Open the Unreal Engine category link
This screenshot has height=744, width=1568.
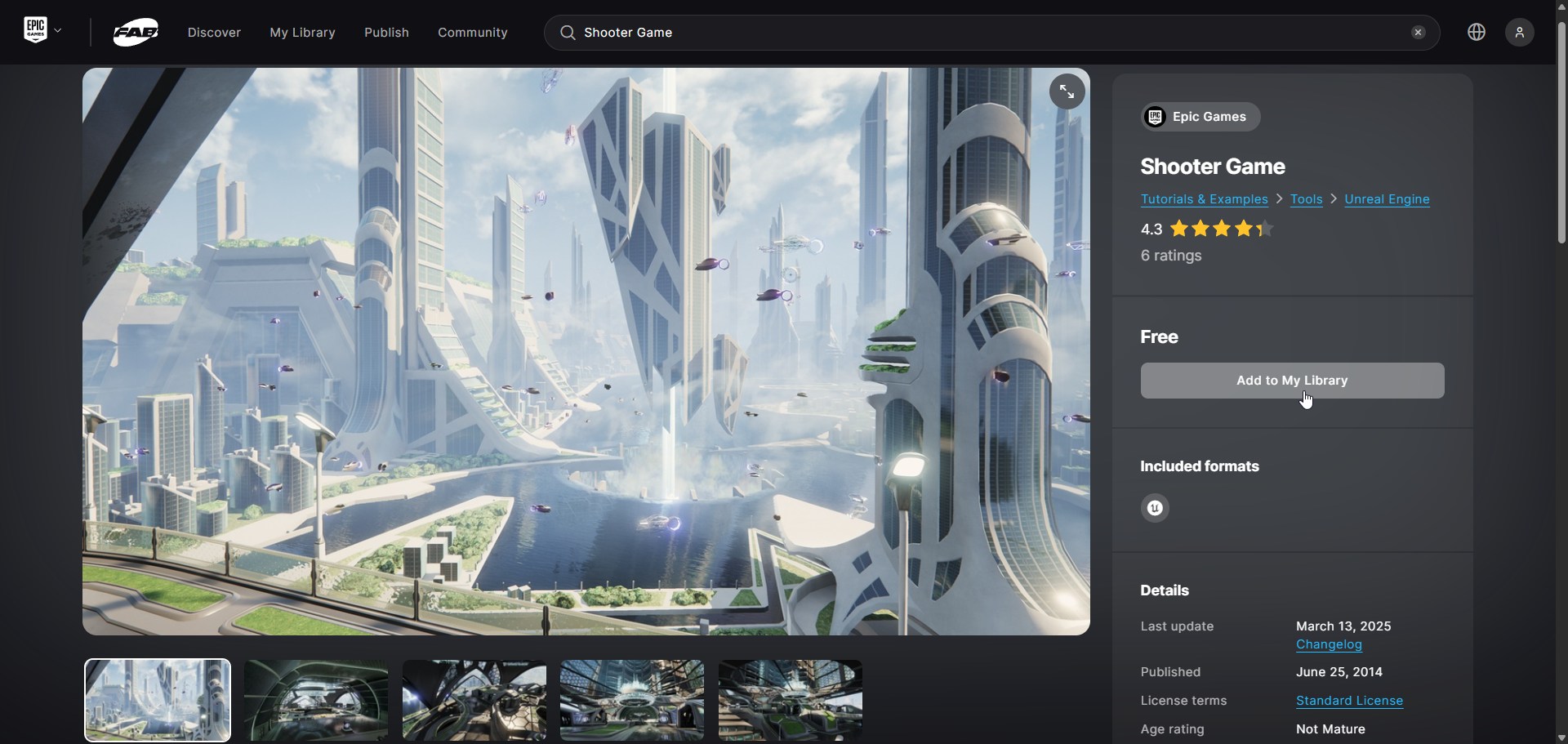[1387, 199]
